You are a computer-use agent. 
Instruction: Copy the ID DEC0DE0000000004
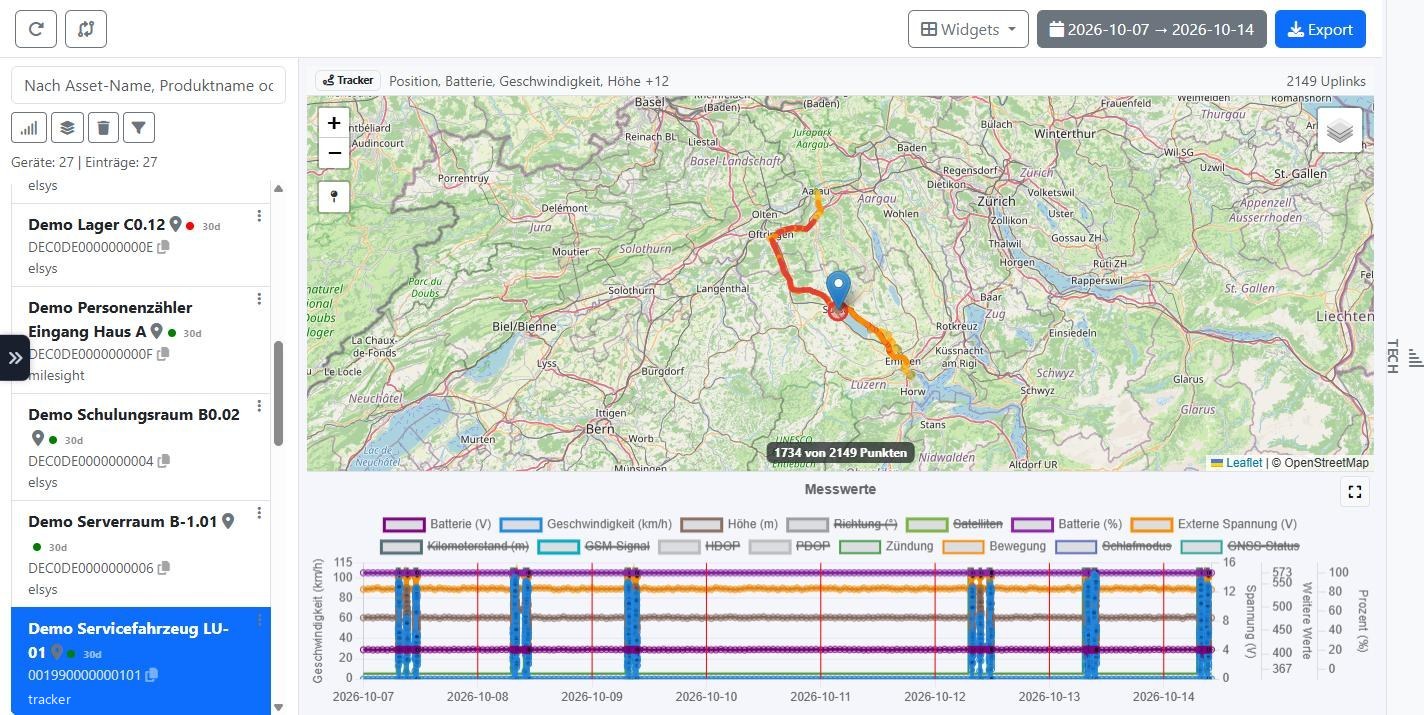163,461
